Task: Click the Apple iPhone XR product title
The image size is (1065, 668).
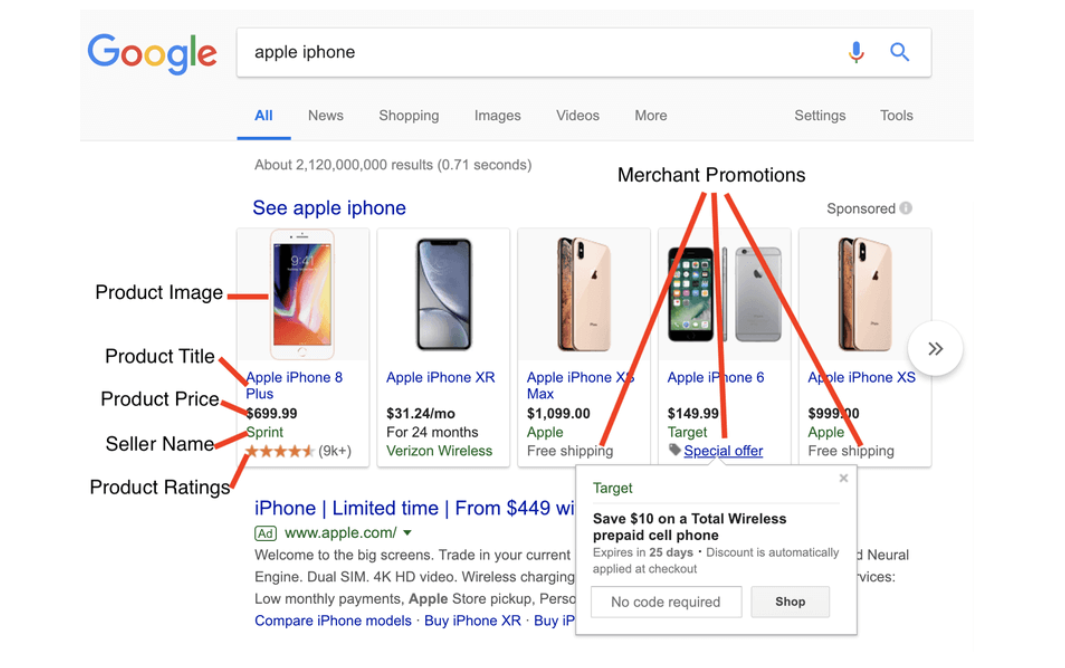Action: pos(440,378)
